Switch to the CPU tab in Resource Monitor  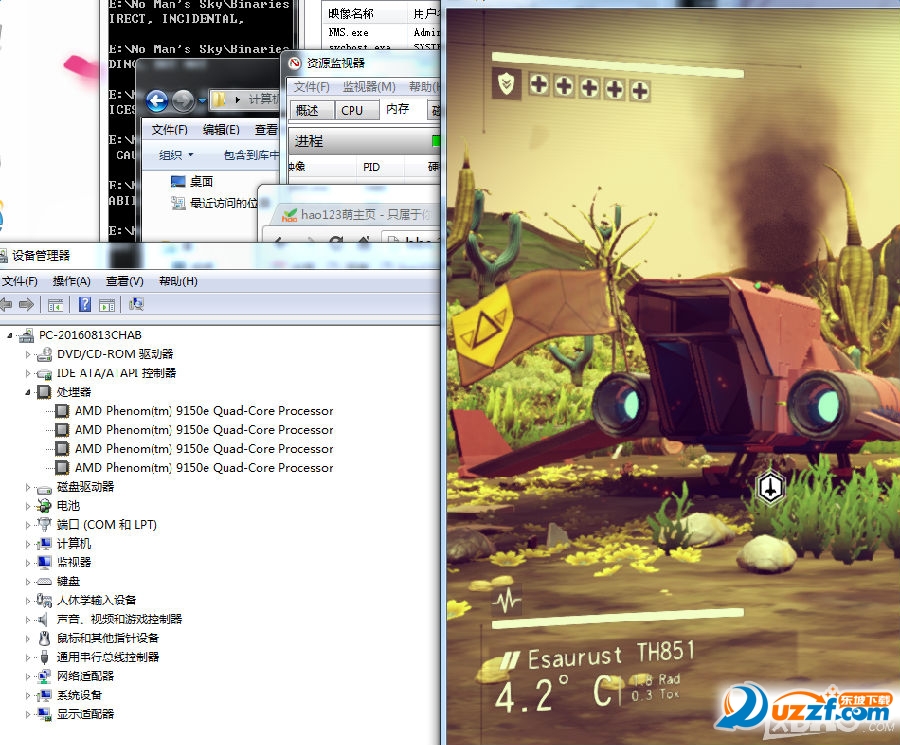point(356,110)
